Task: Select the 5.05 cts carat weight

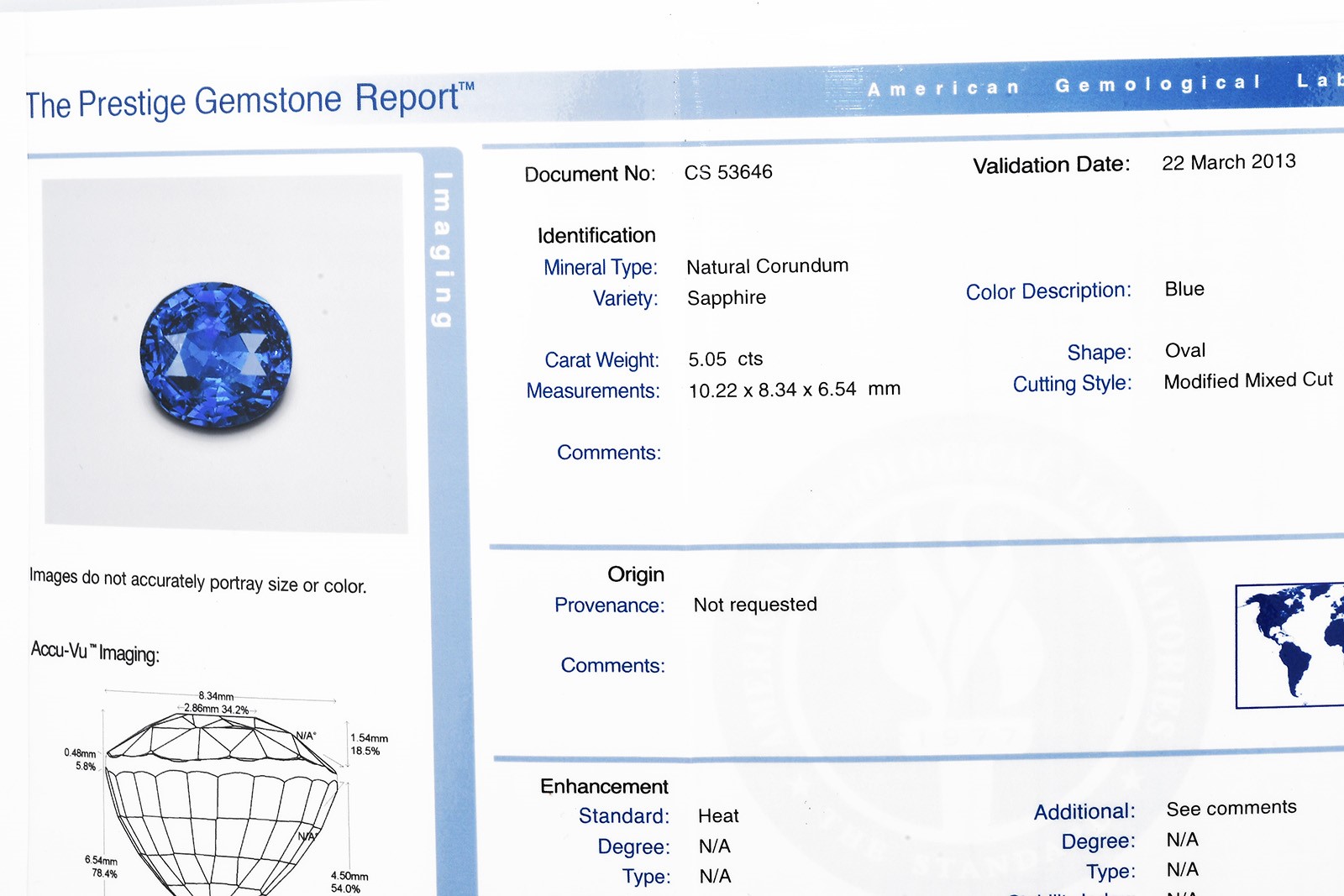Action: tap(725, 359)
